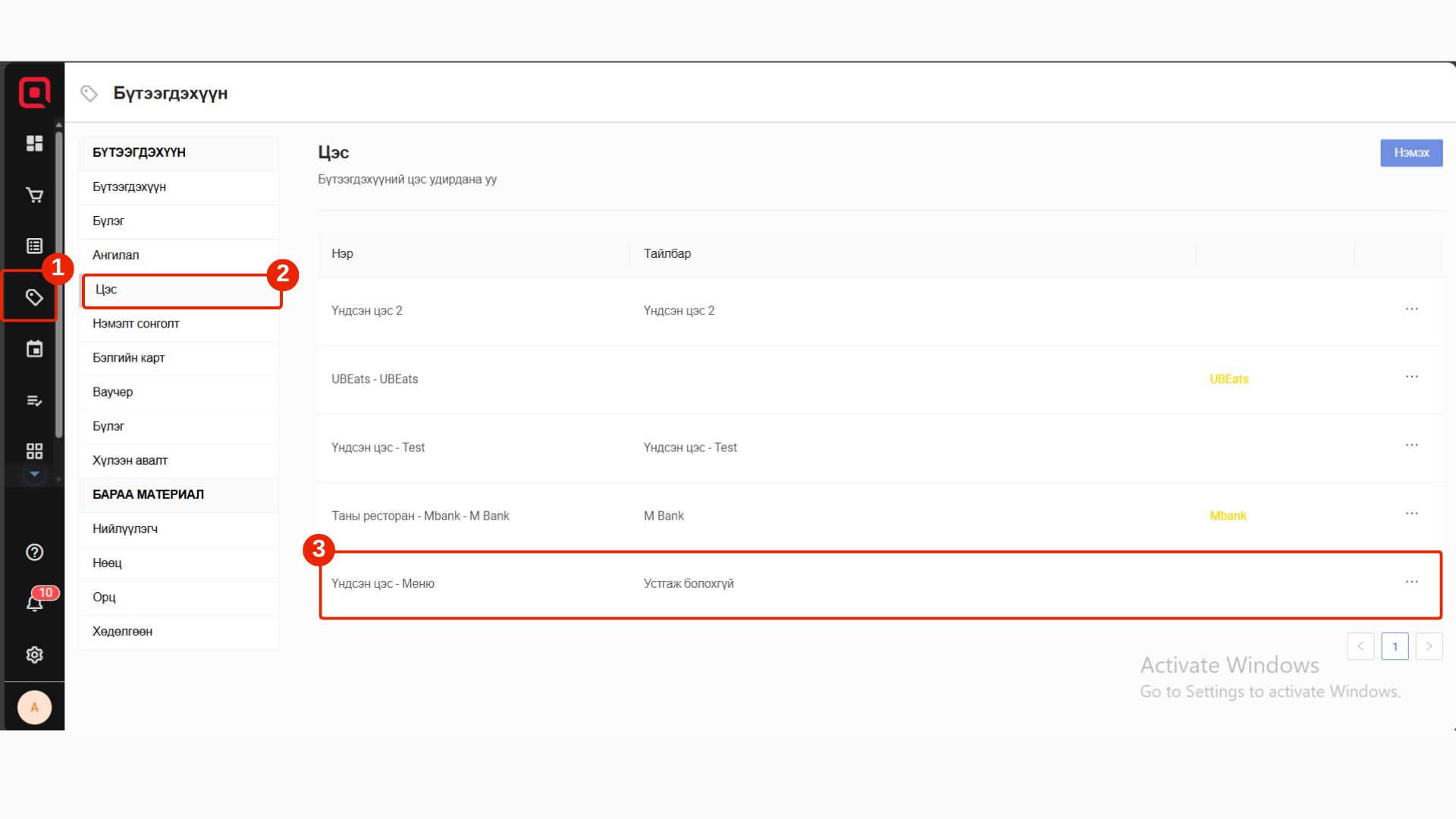Select the product tag sidebar icon
The width and height of the screenshot is (1456, 819).
34,297
